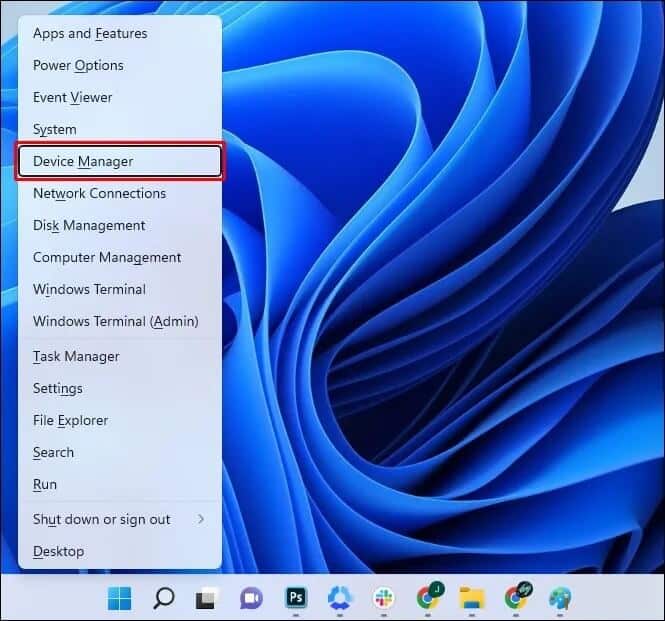The image size is (665, 621).
Task: Select the Desktop menu entry
Action: pyautogui.click(x=120, y=551)
